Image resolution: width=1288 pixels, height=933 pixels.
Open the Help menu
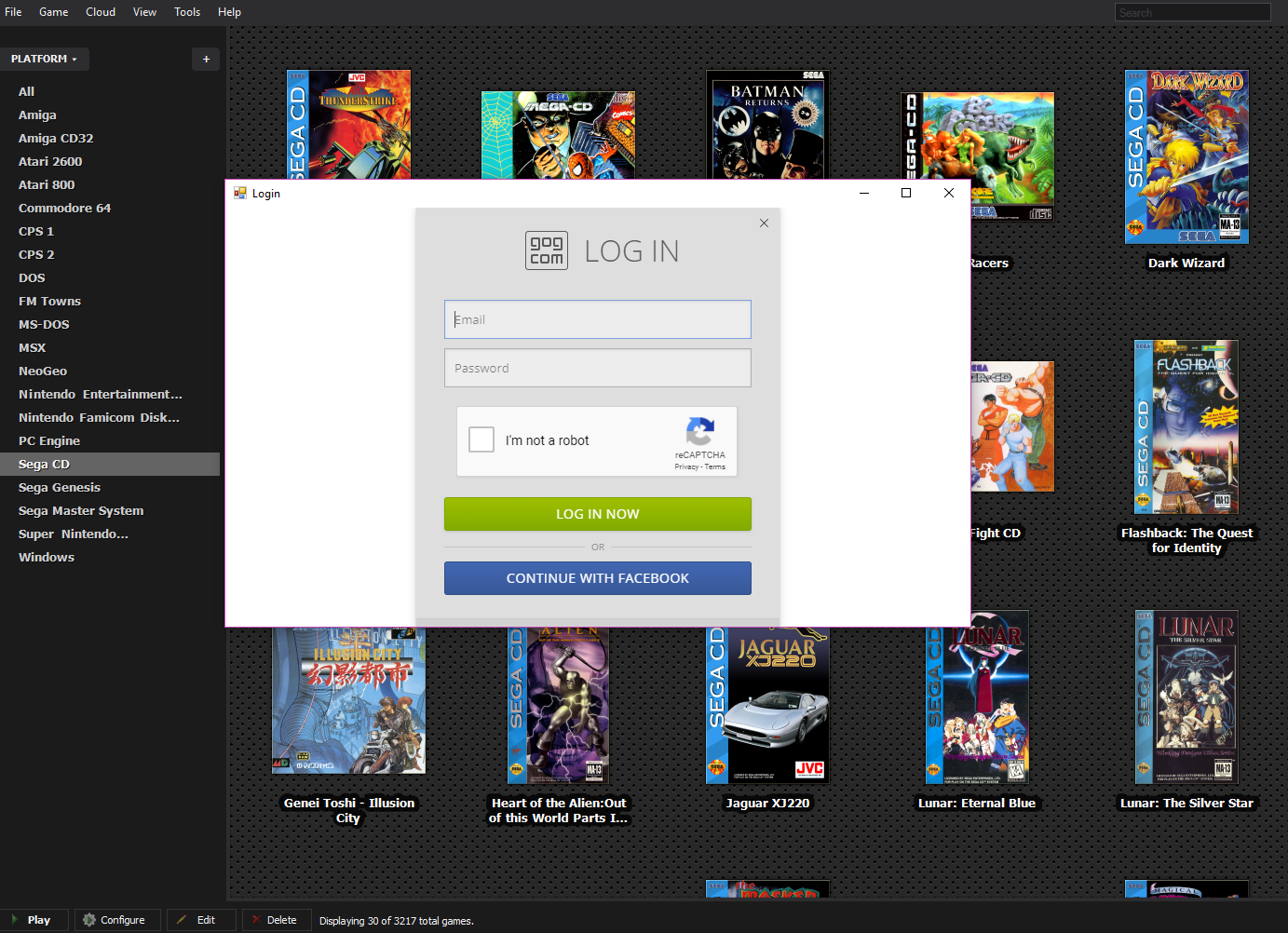coord(229,12)
